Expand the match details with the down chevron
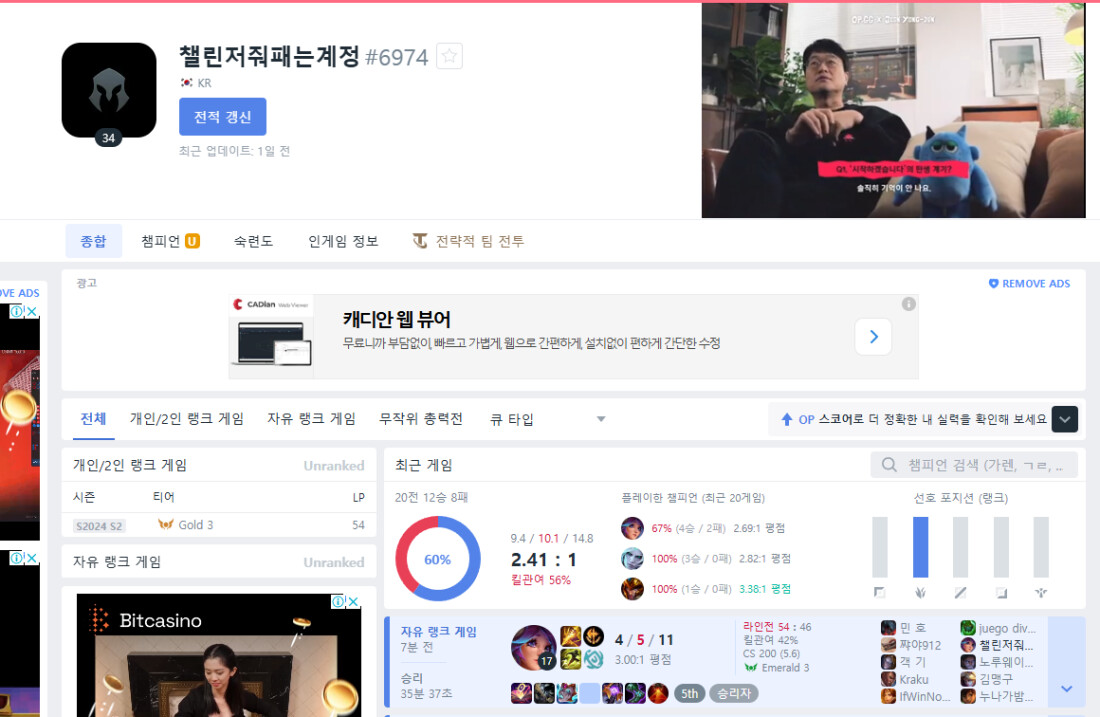This screenshot has height=717, width=1100. pos(1066,688)
